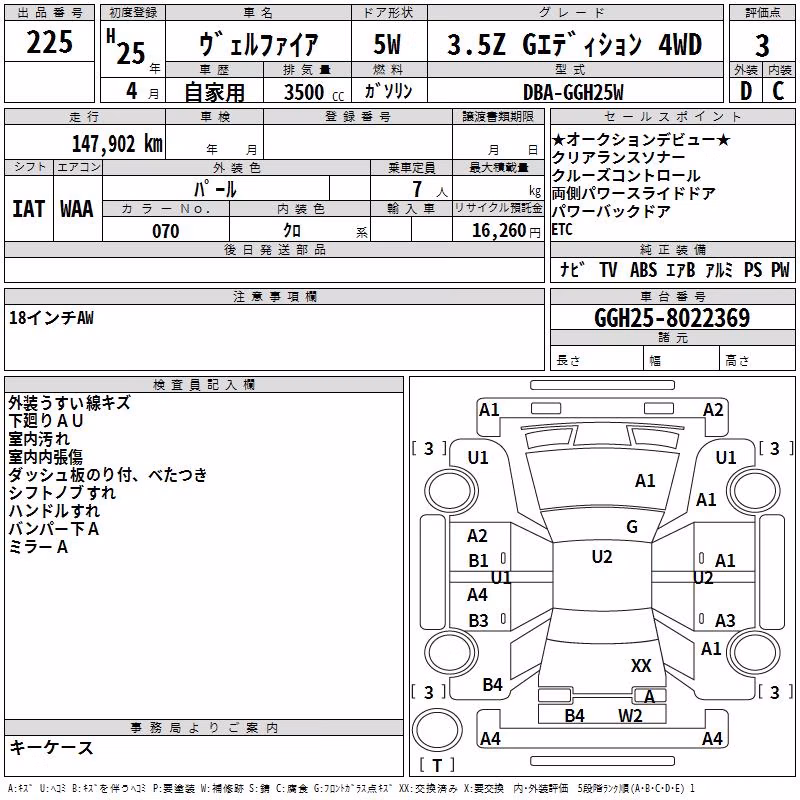Click the fuel type ガソリン
The height and width of the screenshot is (800, 800).
tap(388, 91)
